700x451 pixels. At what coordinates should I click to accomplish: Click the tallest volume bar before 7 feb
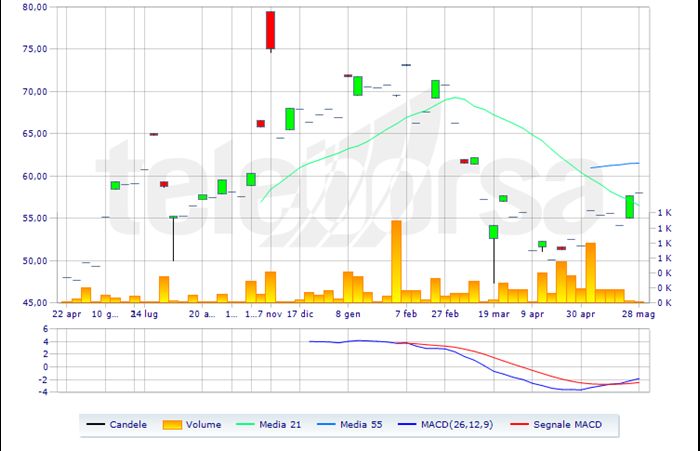396,262
